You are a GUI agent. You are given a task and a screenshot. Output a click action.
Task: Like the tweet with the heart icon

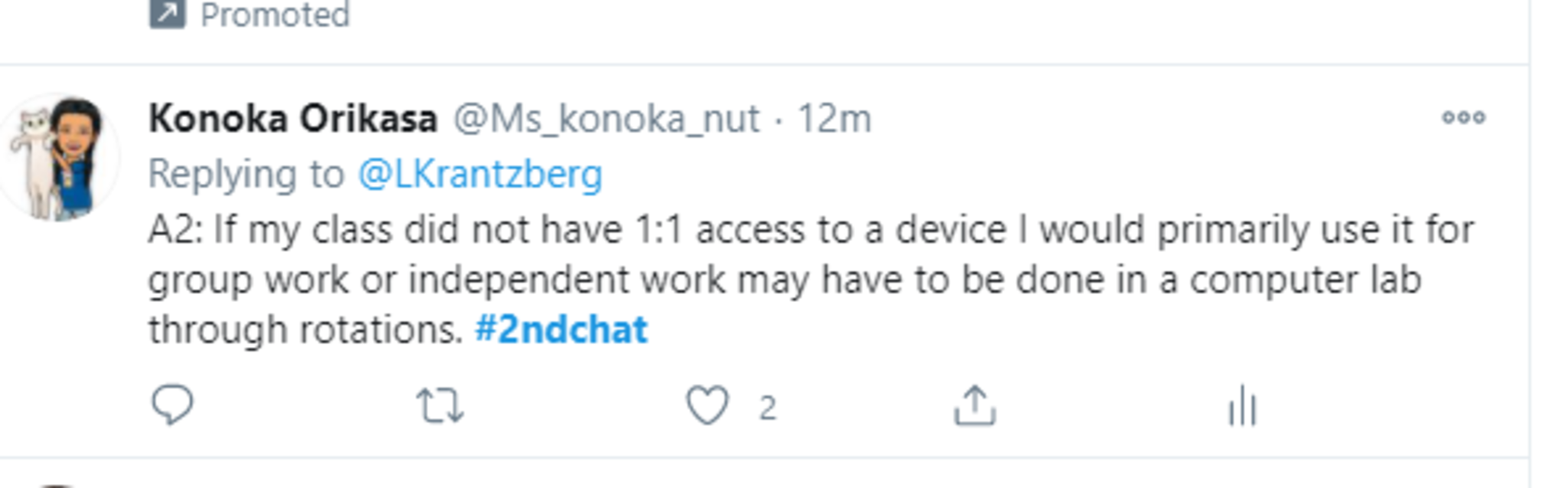(707, 405)
